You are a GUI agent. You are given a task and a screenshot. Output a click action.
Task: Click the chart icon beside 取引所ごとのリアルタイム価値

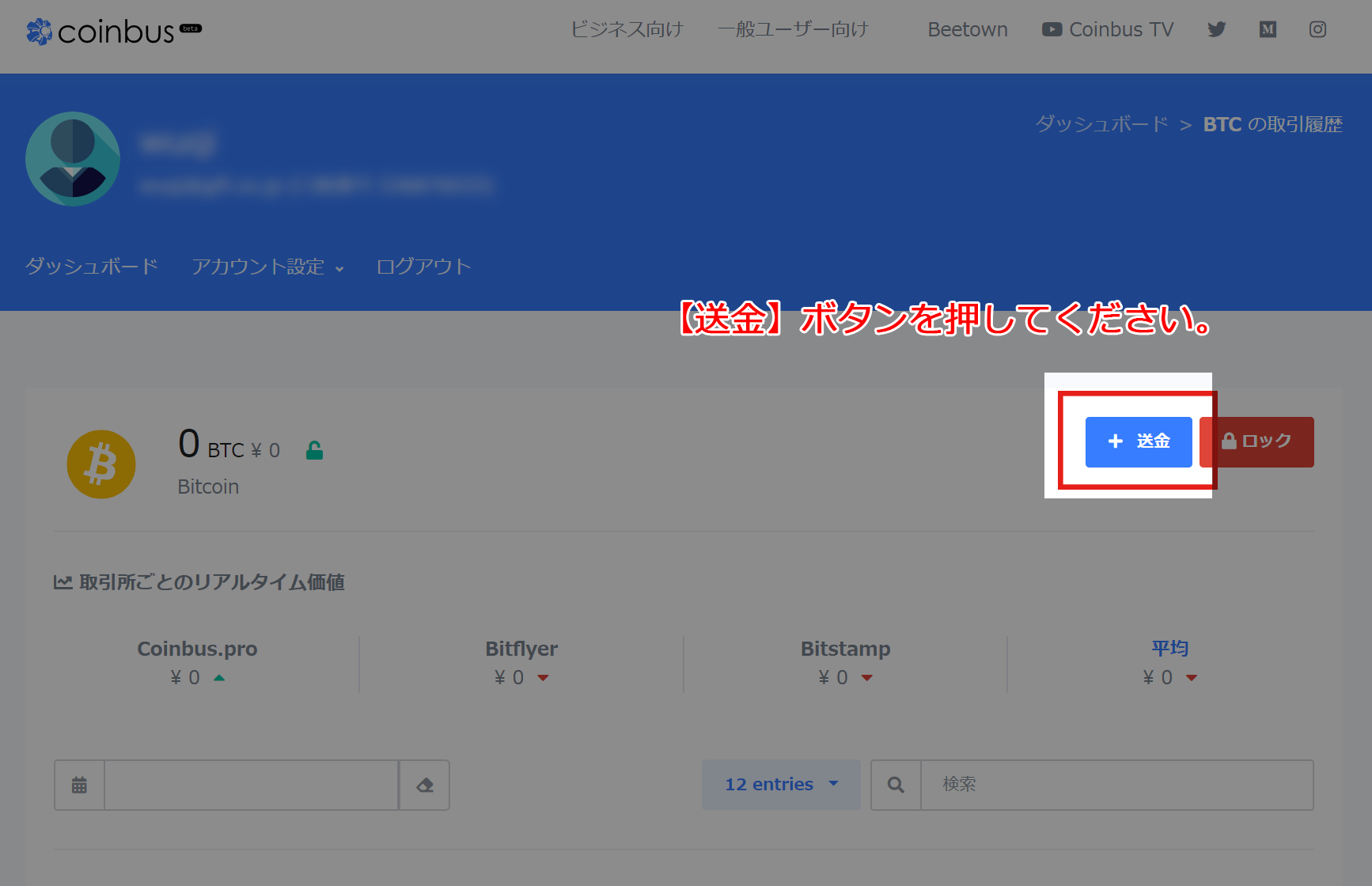point(63,582)
